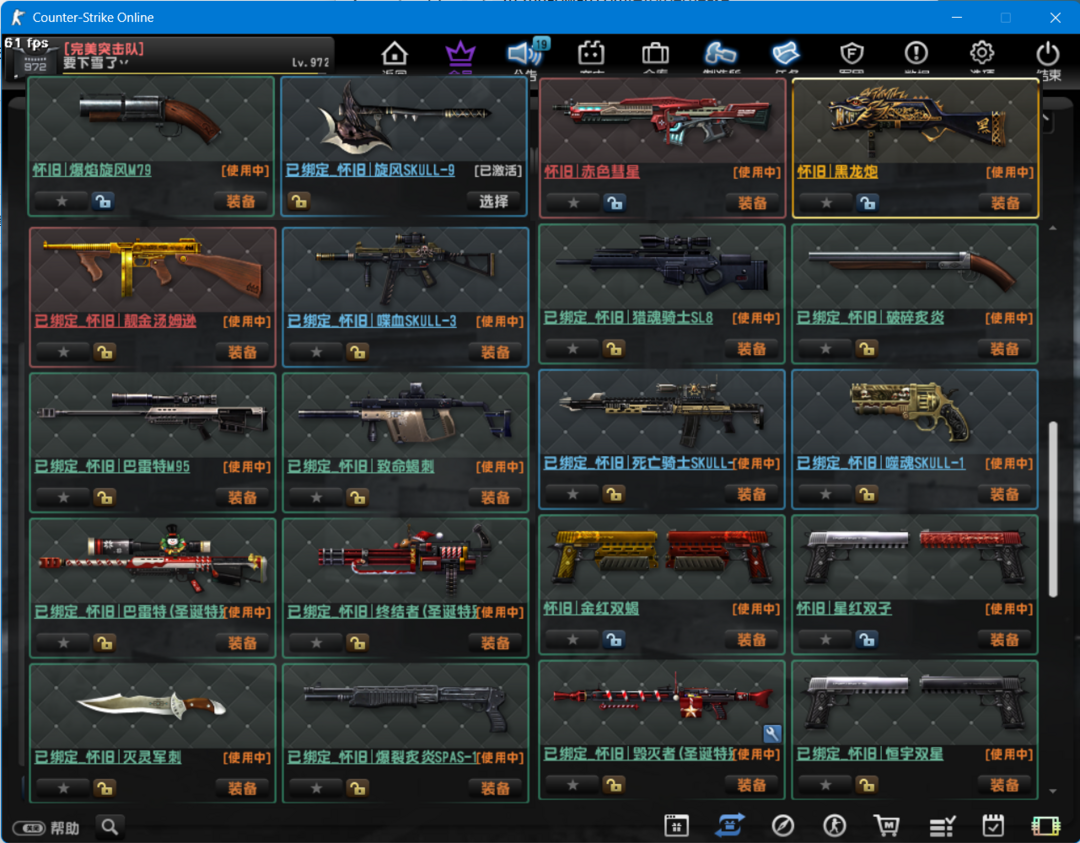Open the calendar event icon in top bar

(x=591, y=53)
